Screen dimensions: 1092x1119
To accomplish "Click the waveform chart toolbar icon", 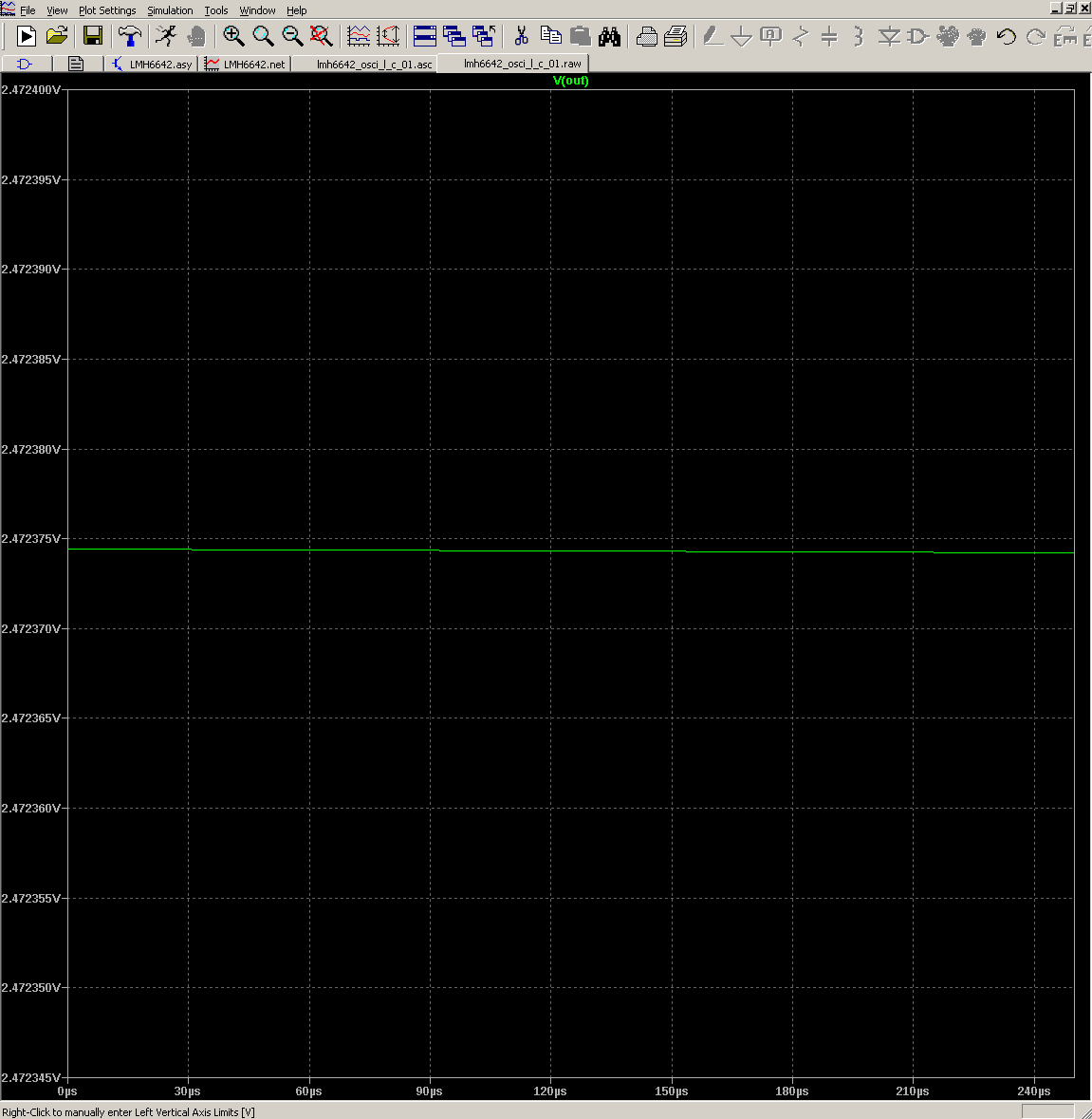I will click(x=359, y=36).
